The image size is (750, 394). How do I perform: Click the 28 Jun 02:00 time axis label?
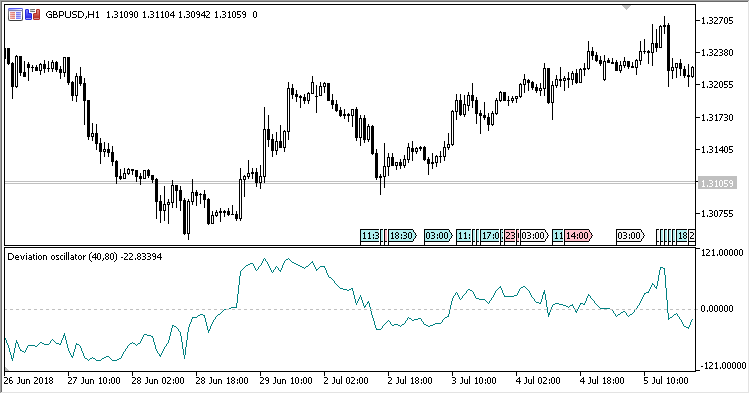coord(158,381)
